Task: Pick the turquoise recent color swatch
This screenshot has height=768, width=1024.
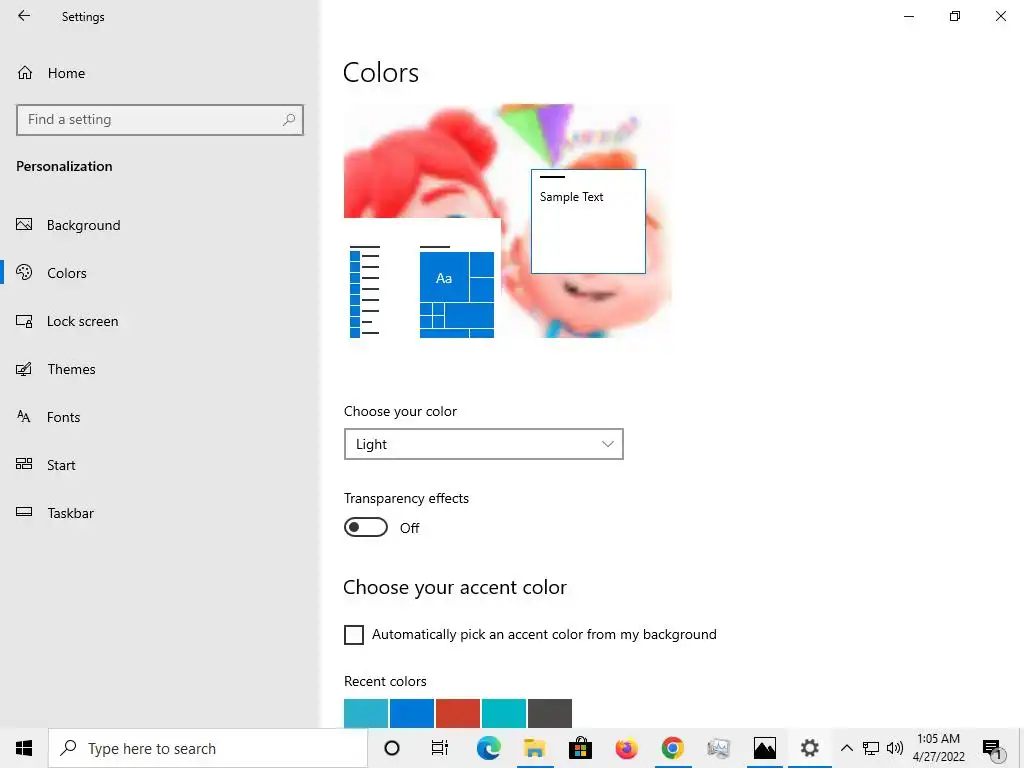Action: pyautogui.click(x=504, y=713)
